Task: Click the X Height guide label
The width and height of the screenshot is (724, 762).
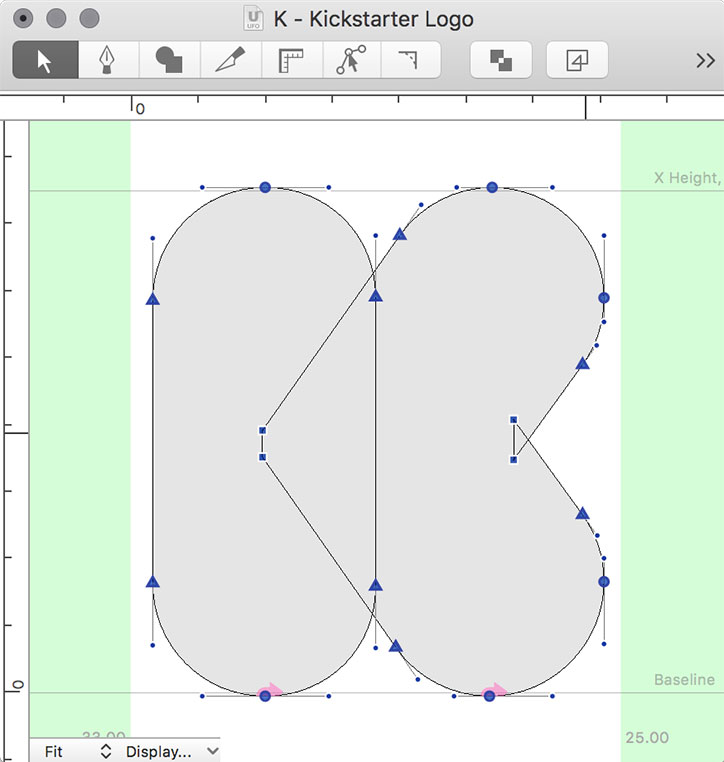Action: pyautogui.click(x=687, y=178)
